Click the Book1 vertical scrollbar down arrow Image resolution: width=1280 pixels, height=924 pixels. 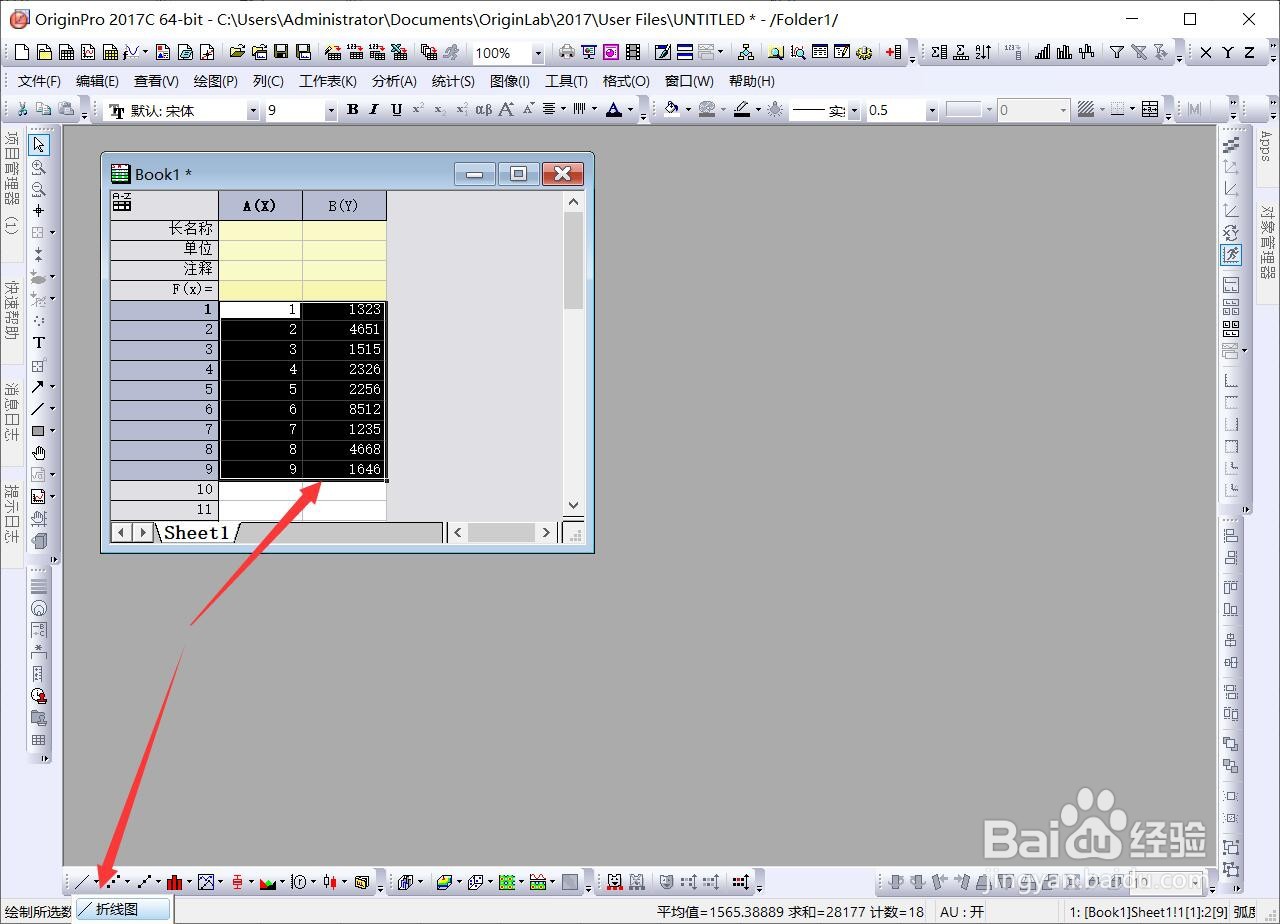click(573, 506)
